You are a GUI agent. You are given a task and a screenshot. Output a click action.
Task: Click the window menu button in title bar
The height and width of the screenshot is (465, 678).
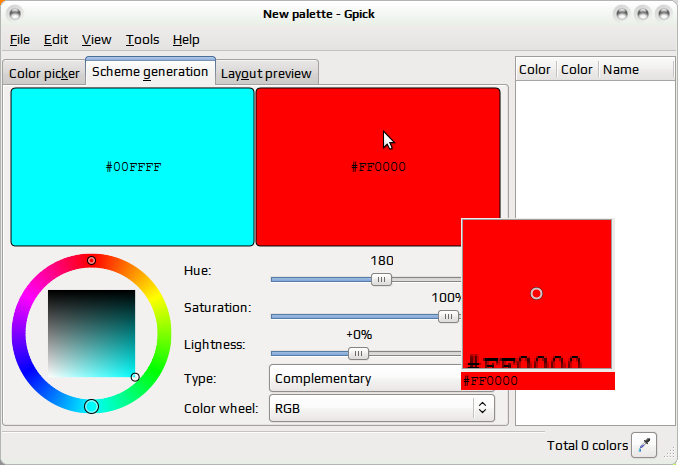15,13
